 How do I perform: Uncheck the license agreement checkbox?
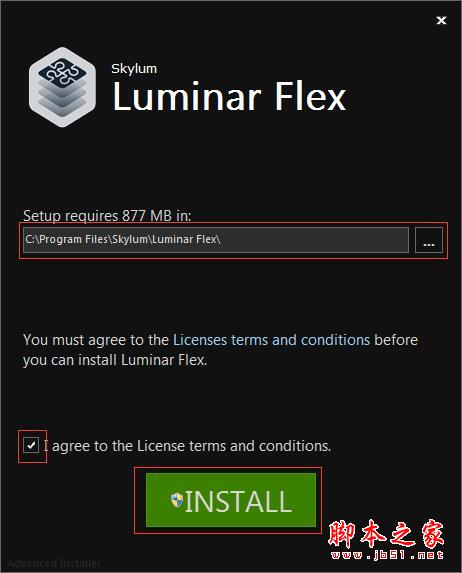[x=31, y=445]
